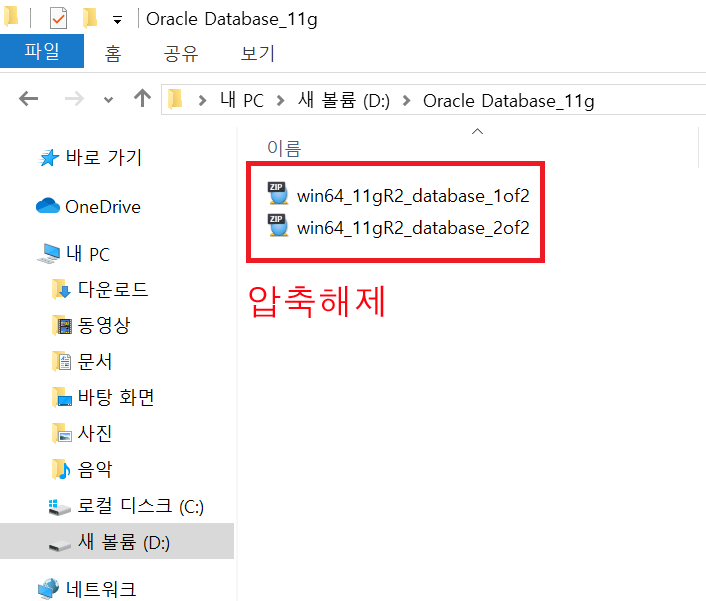
Task: Click the address bar folder icon
Action: (175, 99)
